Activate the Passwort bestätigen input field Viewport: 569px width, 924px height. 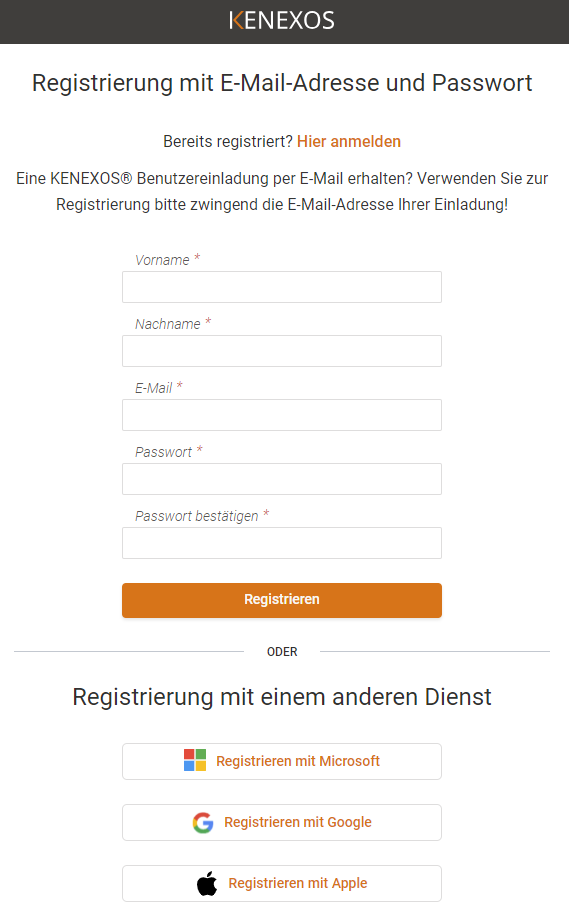[282, 543]
